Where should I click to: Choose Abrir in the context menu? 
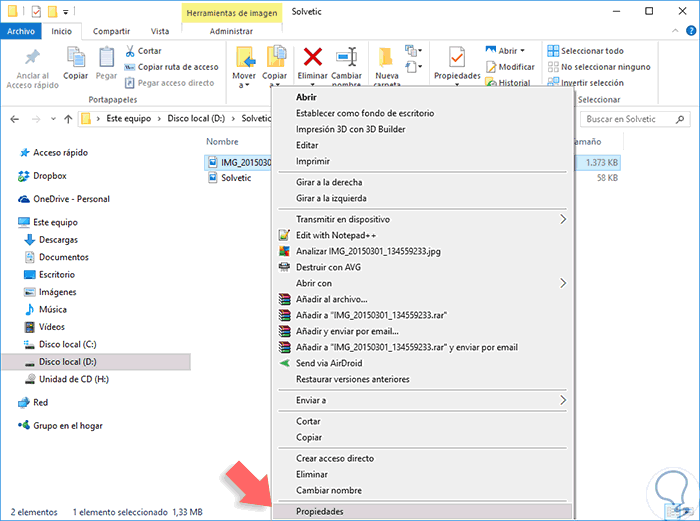coord(306,97)
